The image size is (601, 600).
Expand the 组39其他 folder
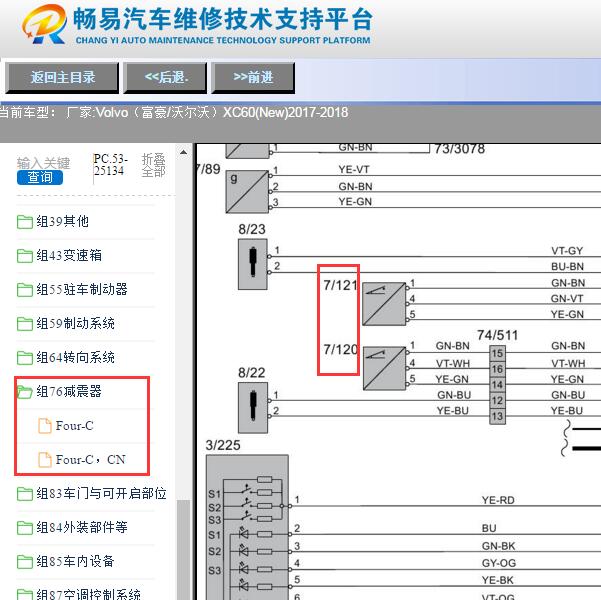tap(62, 221)
